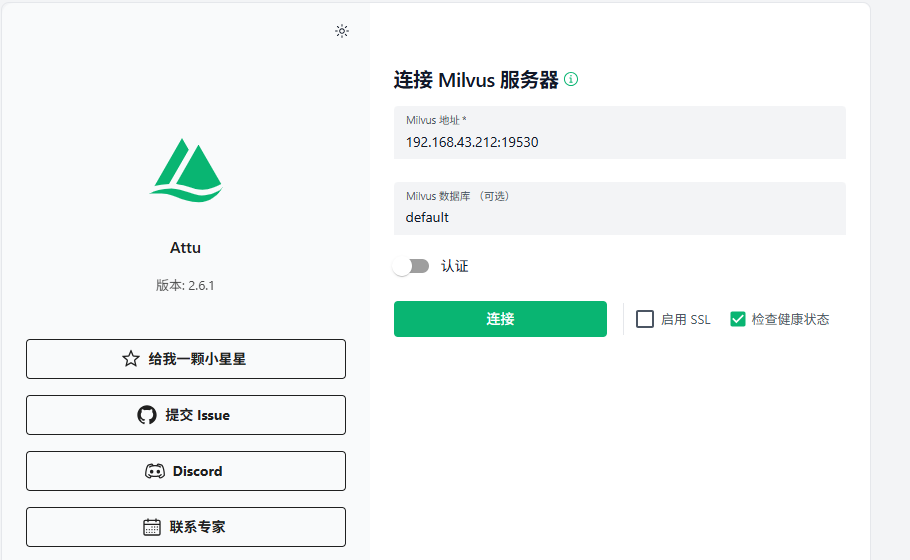Viewport: 910px width, 560px height.
Task: Uncheck the 检查健康状态 checkbox
Action: click(738, 319)
